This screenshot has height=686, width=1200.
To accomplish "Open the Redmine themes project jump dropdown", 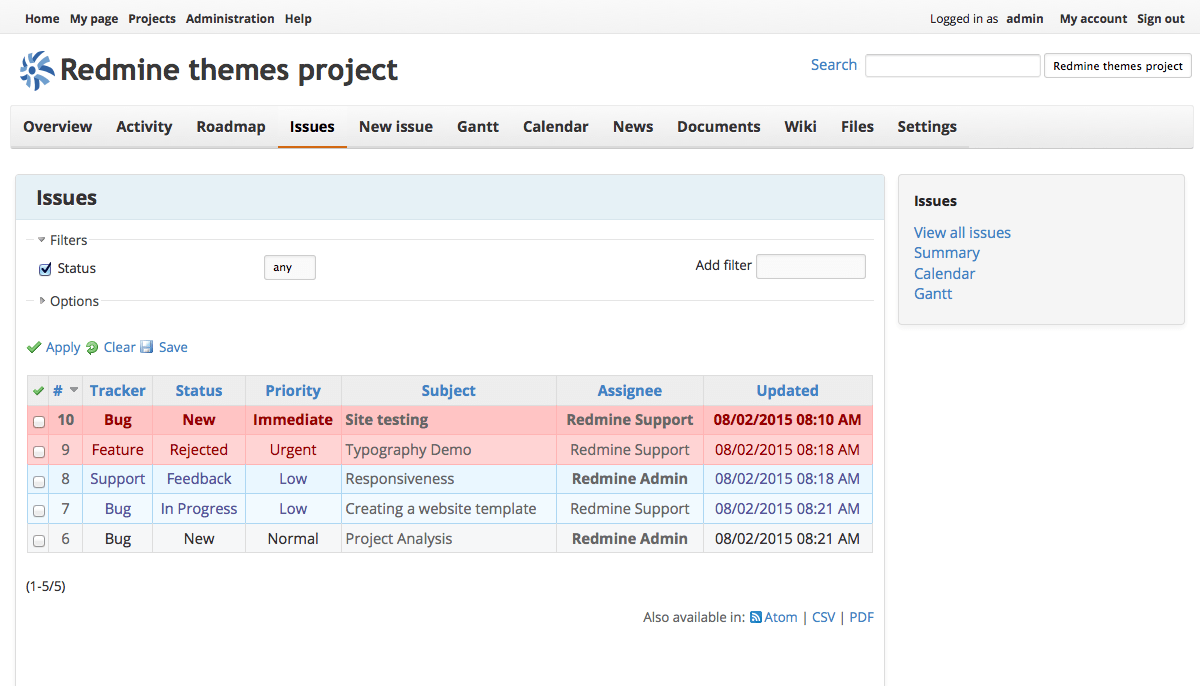I will click(1118, 66).
